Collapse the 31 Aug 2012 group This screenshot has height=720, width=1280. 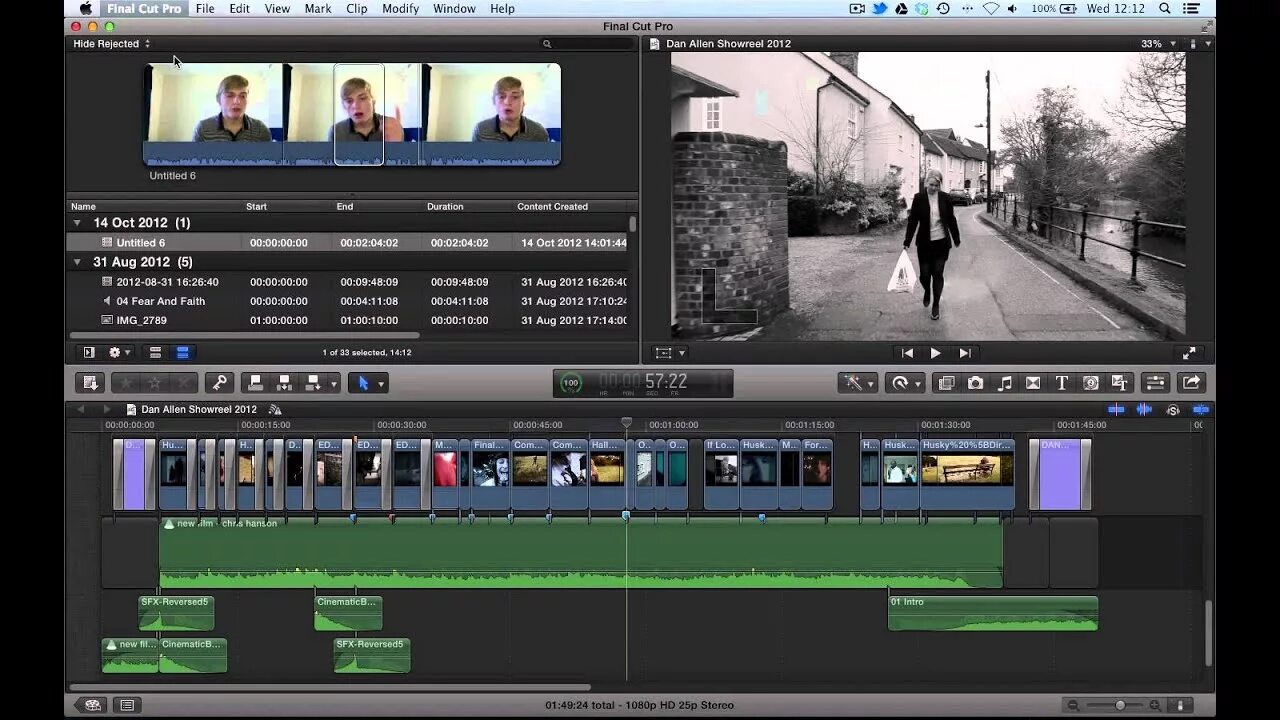(77, 262)
